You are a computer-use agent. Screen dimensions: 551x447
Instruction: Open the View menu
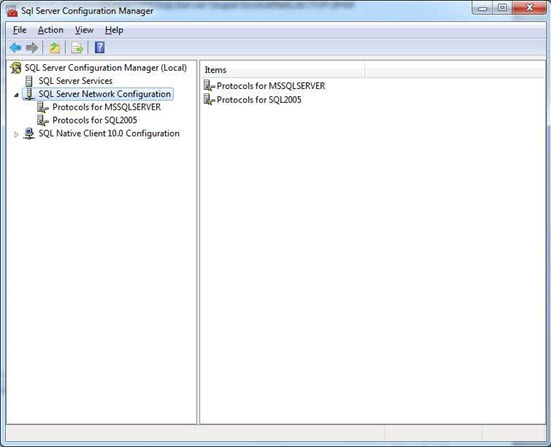point(84,30)
